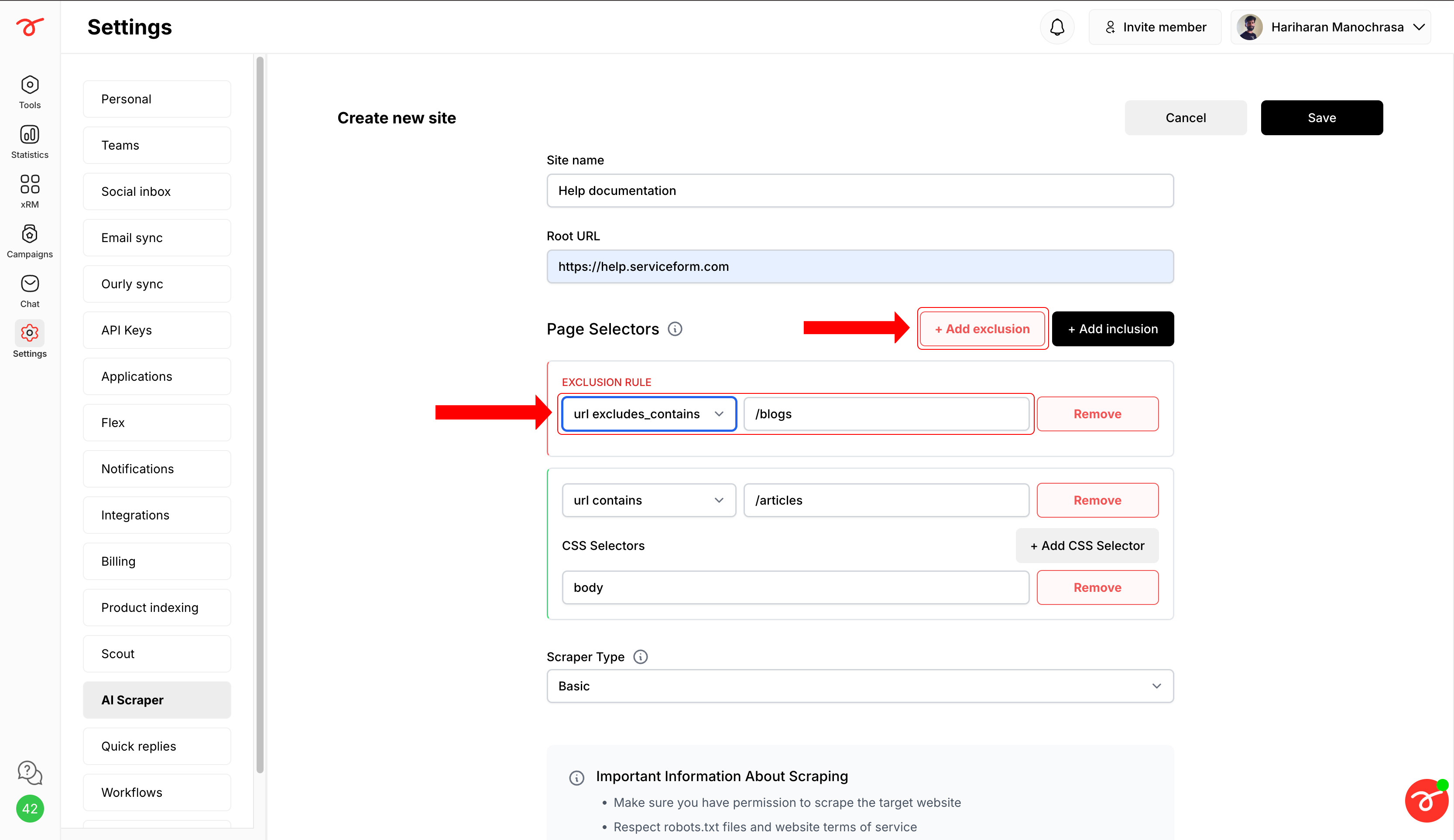Screen dimensions: 1454x840
Task: Open Product indexing settings
Action: (157, 608)
